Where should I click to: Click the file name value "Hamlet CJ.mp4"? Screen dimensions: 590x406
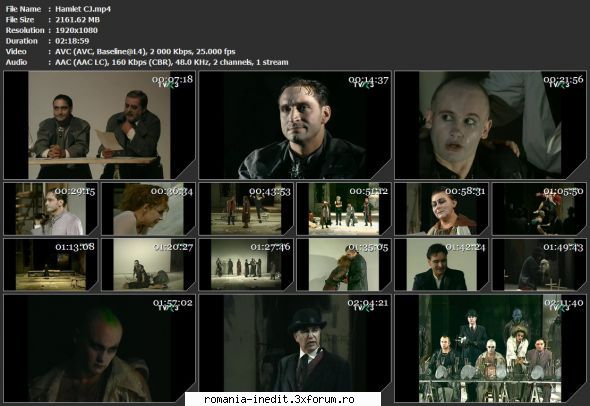[x=83, y=9]
